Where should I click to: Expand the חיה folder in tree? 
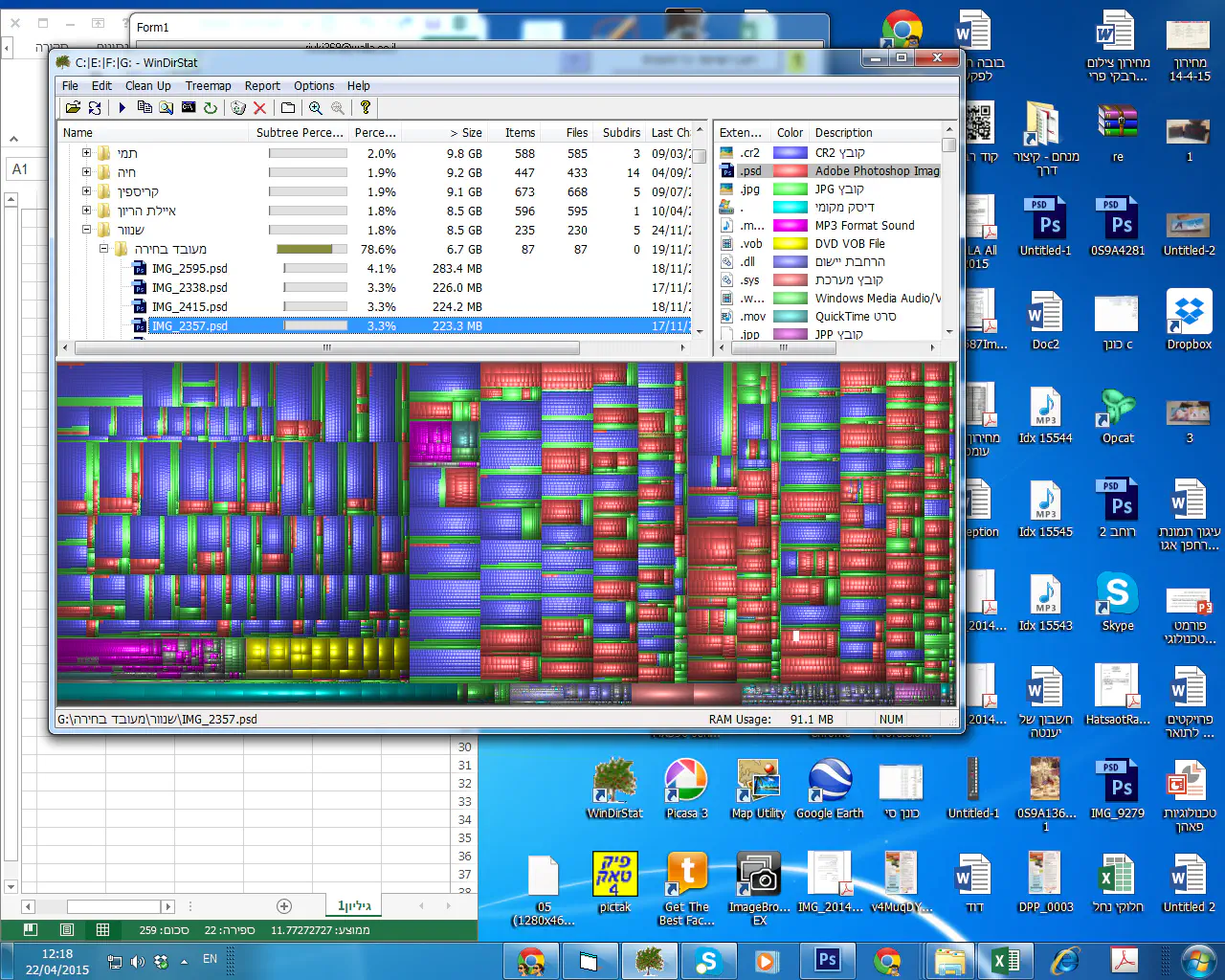(x=86, y=172)
